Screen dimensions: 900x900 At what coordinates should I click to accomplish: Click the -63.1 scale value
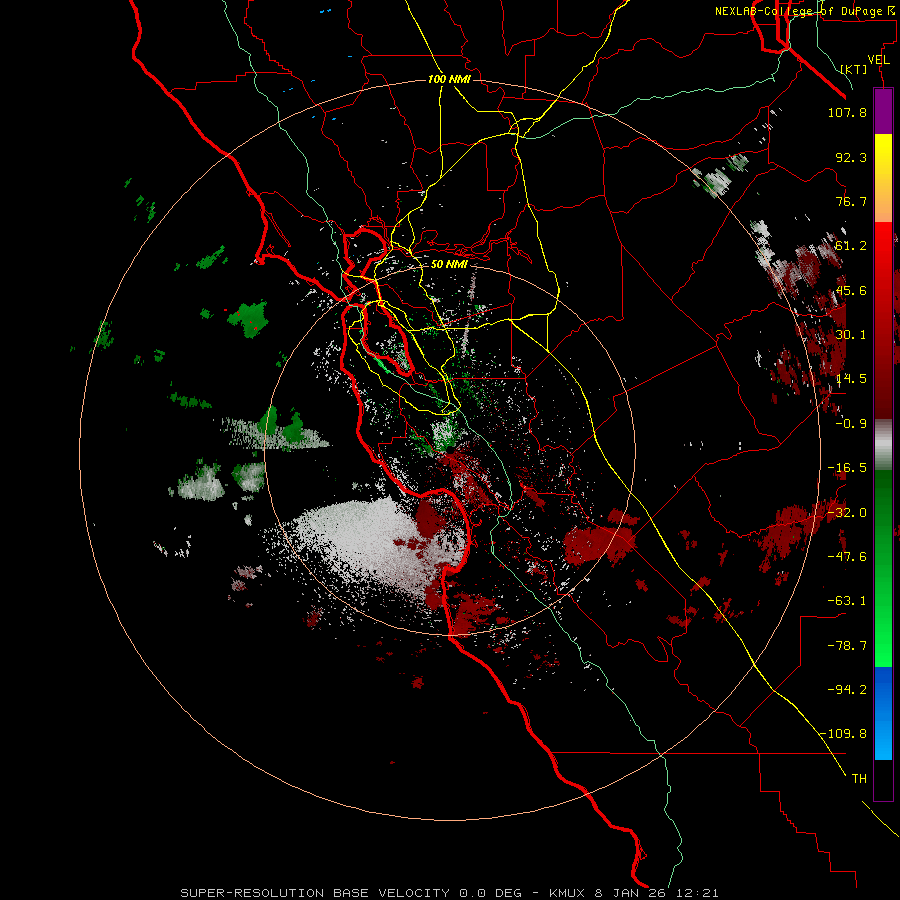(847, 601)
